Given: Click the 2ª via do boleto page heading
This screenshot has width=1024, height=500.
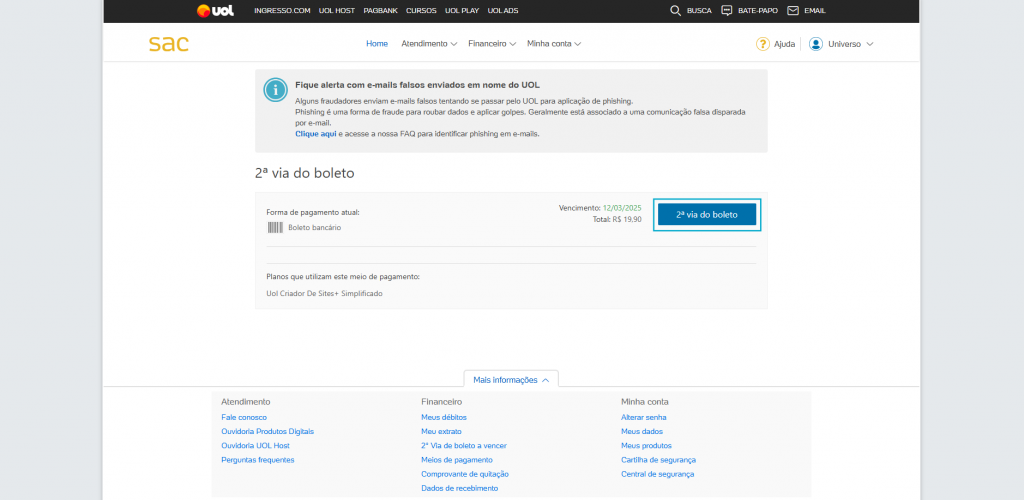Looking at the screenshot, I should [304, 174].
